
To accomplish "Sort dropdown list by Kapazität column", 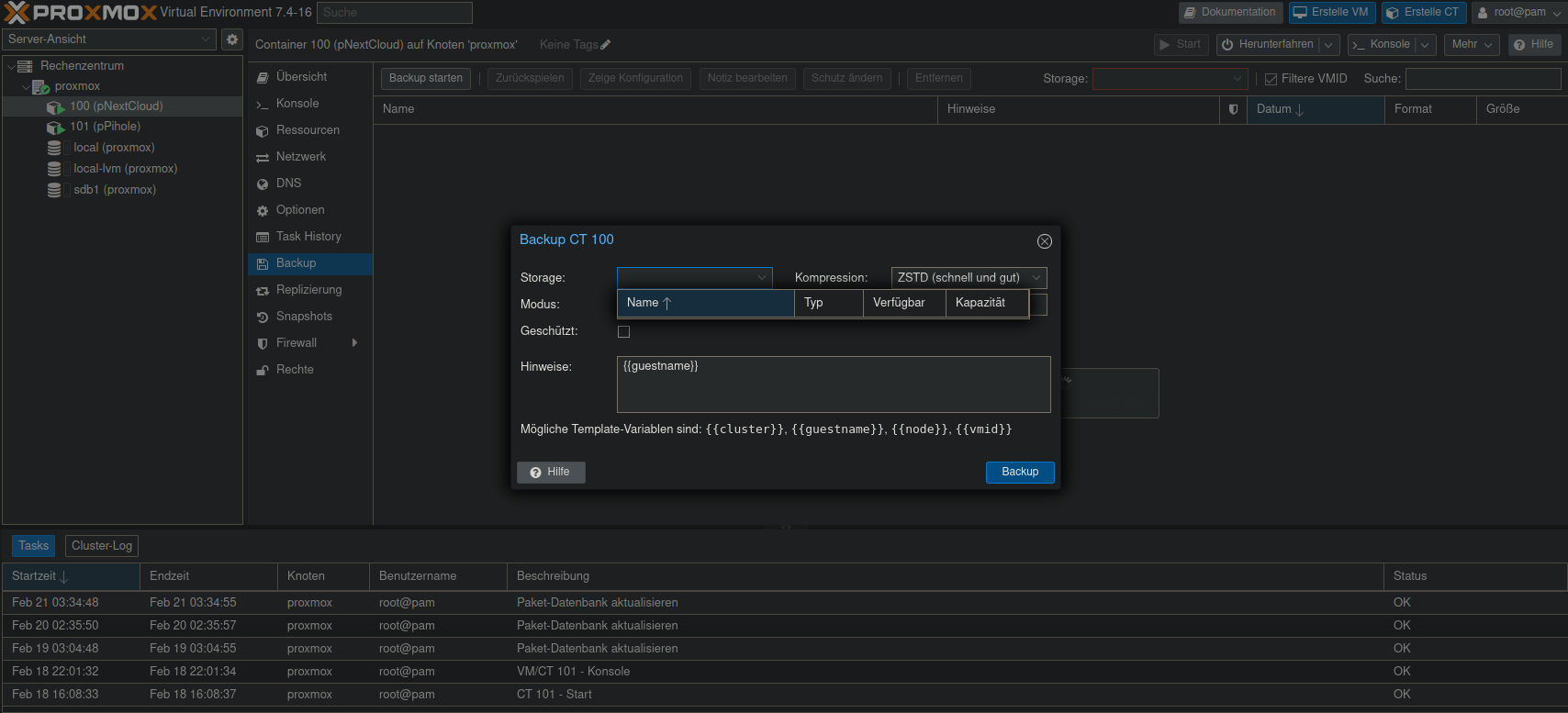I will click(x=987, y=303).
